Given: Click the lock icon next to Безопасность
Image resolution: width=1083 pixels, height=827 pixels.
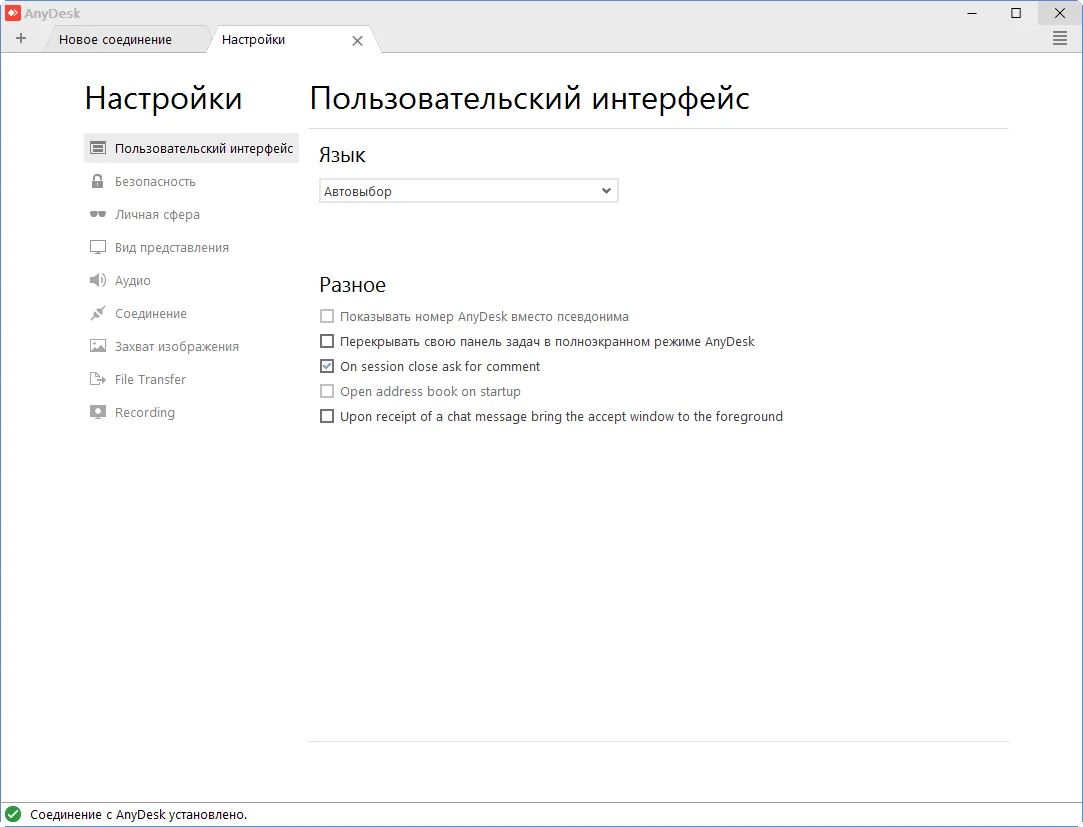Looking at the screenshot, I should pyautogui.click(x=97, y=182).
